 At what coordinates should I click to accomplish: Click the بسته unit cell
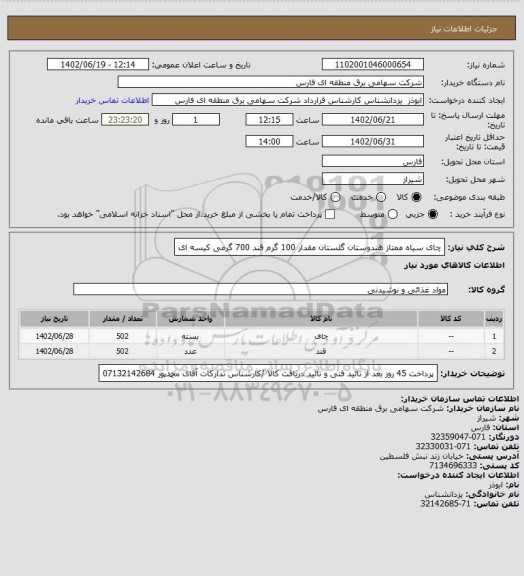pyautogui.click(x=191, y=336)
